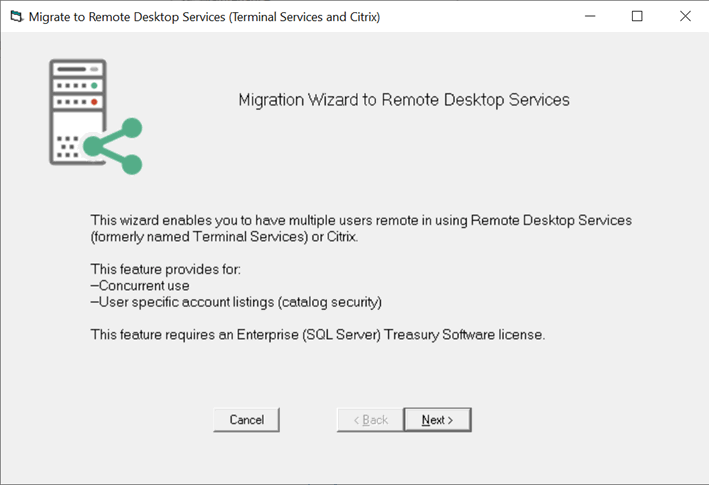Viewport: 709px width, 485px height.
Task: Click the Migration Wizard heading text
Action: 404,100
